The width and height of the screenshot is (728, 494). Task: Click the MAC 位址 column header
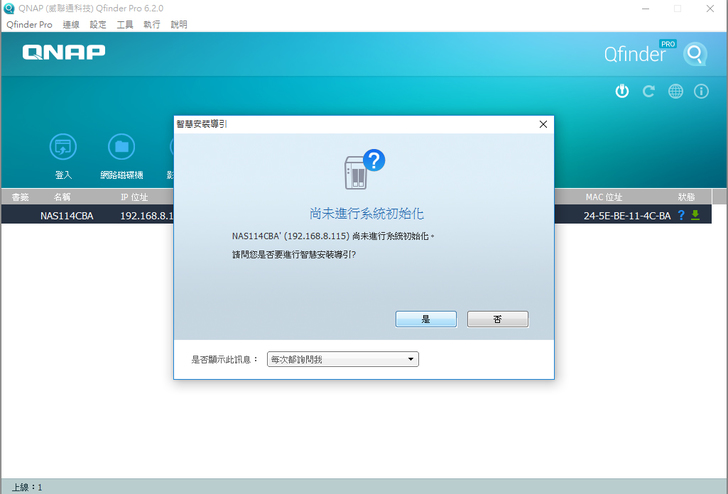pos(603,197)
